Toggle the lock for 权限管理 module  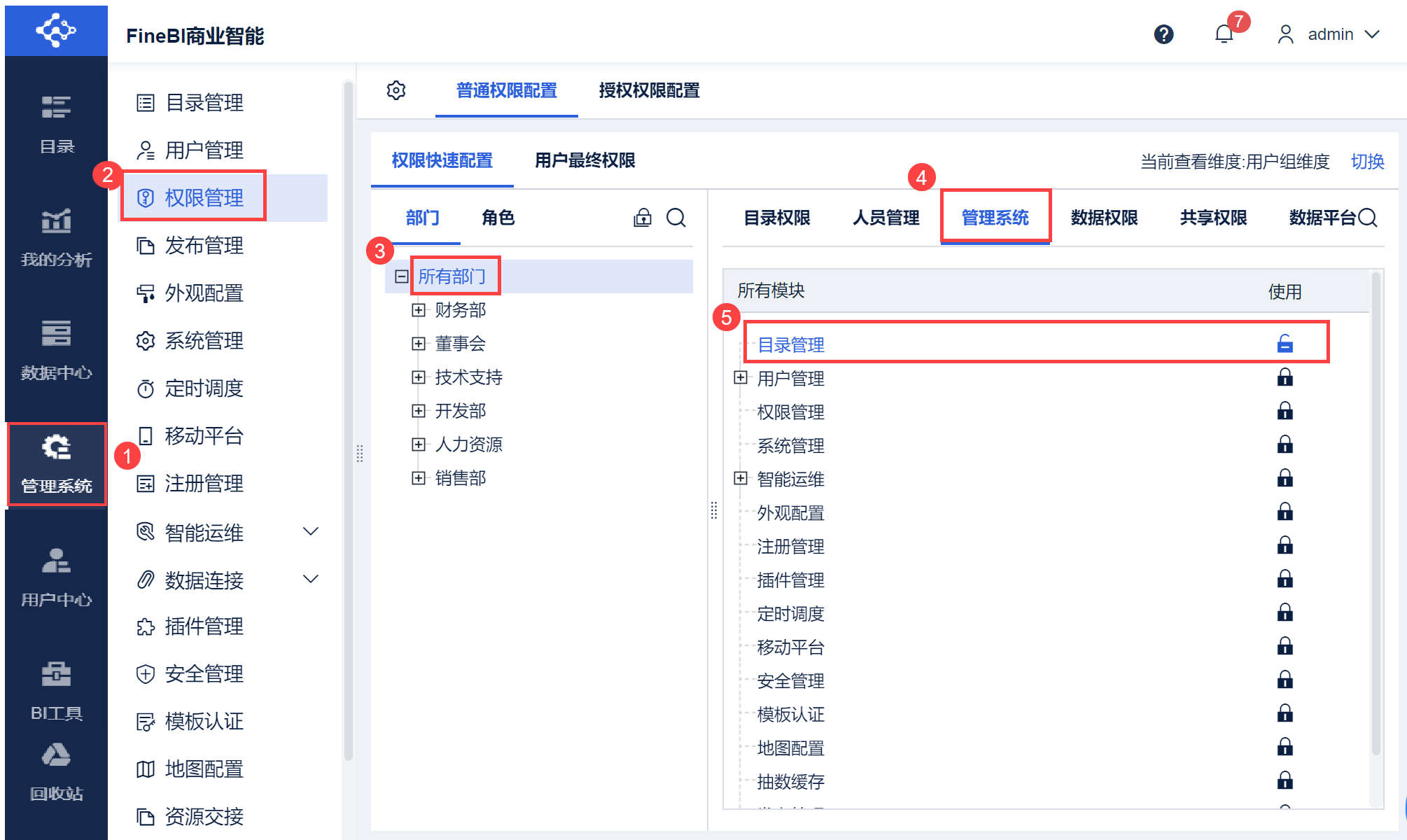1284,411
